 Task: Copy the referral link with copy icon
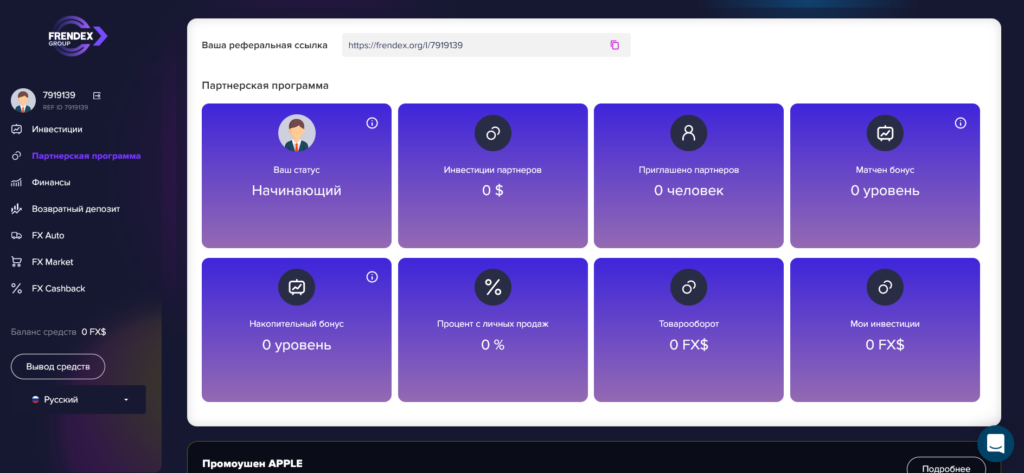click(615, 45)
